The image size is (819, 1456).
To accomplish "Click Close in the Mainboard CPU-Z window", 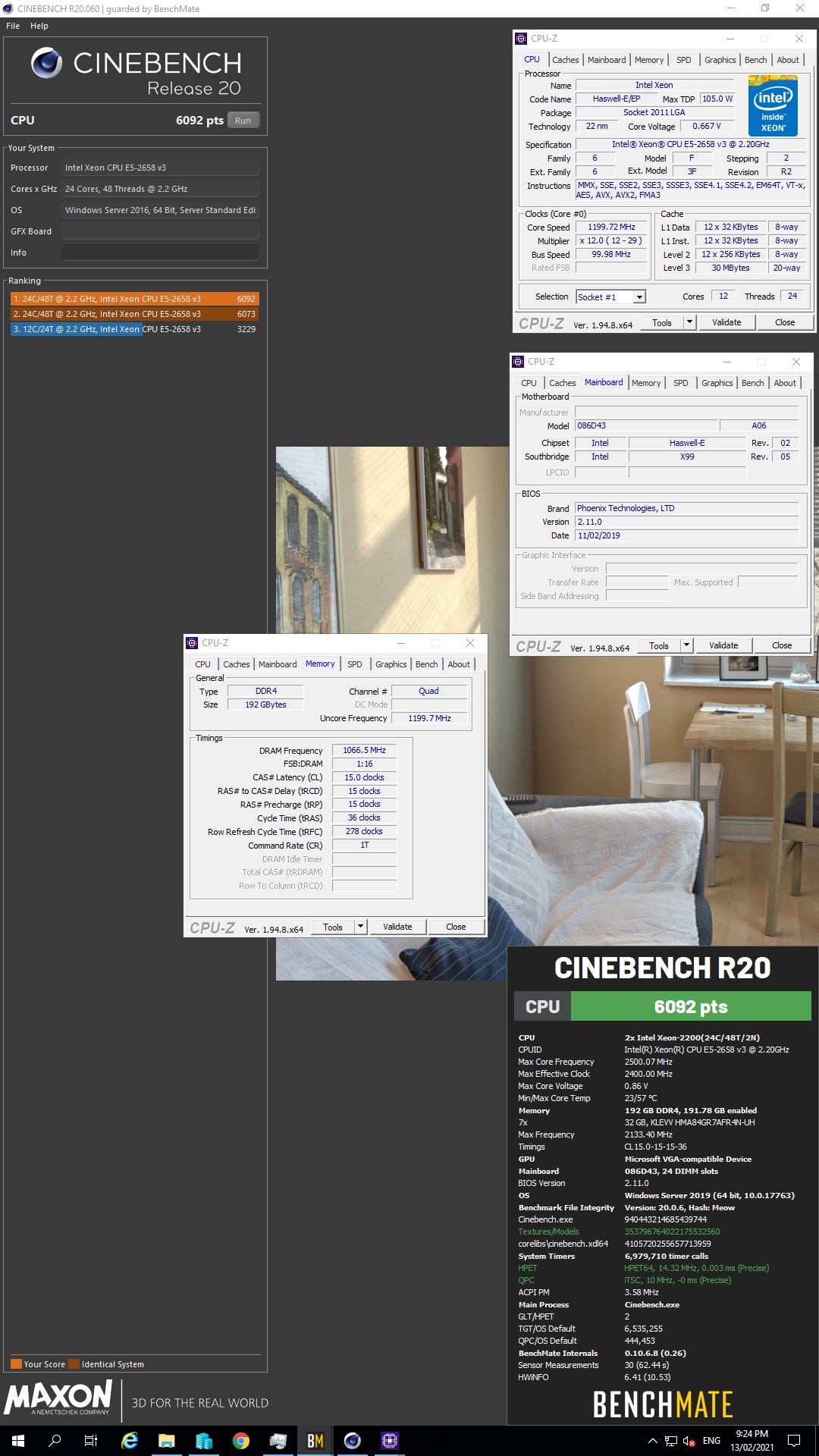I will pos(782,645).
